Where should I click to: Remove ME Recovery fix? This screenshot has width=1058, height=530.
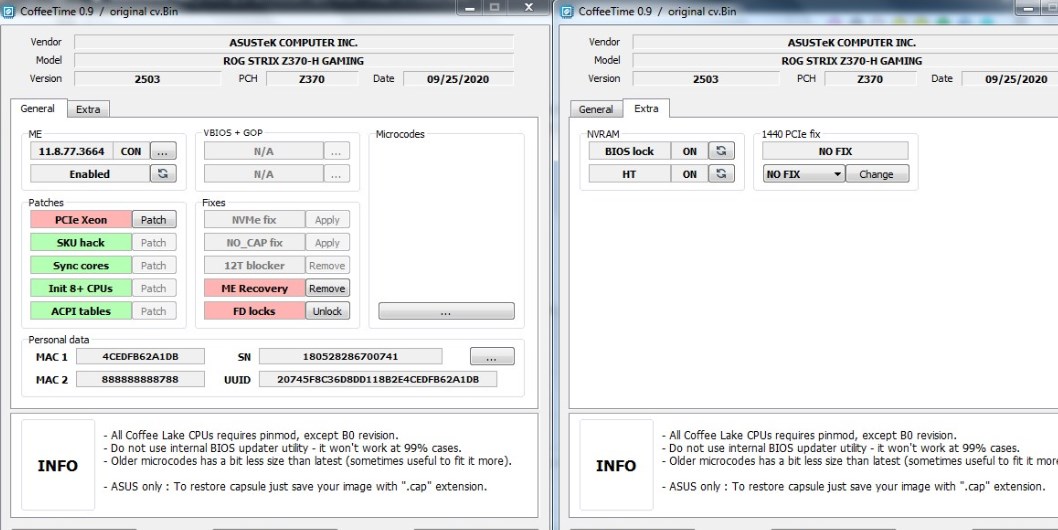[x=327, y=288]
